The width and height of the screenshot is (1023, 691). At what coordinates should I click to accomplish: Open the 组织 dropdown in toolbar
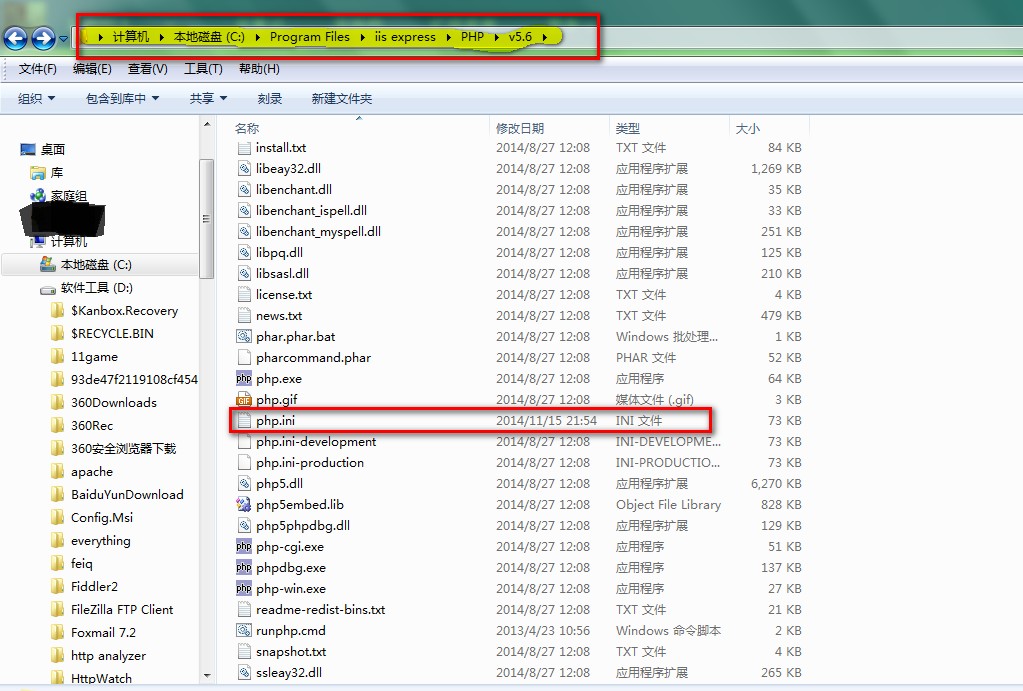[x=36, y=98]
